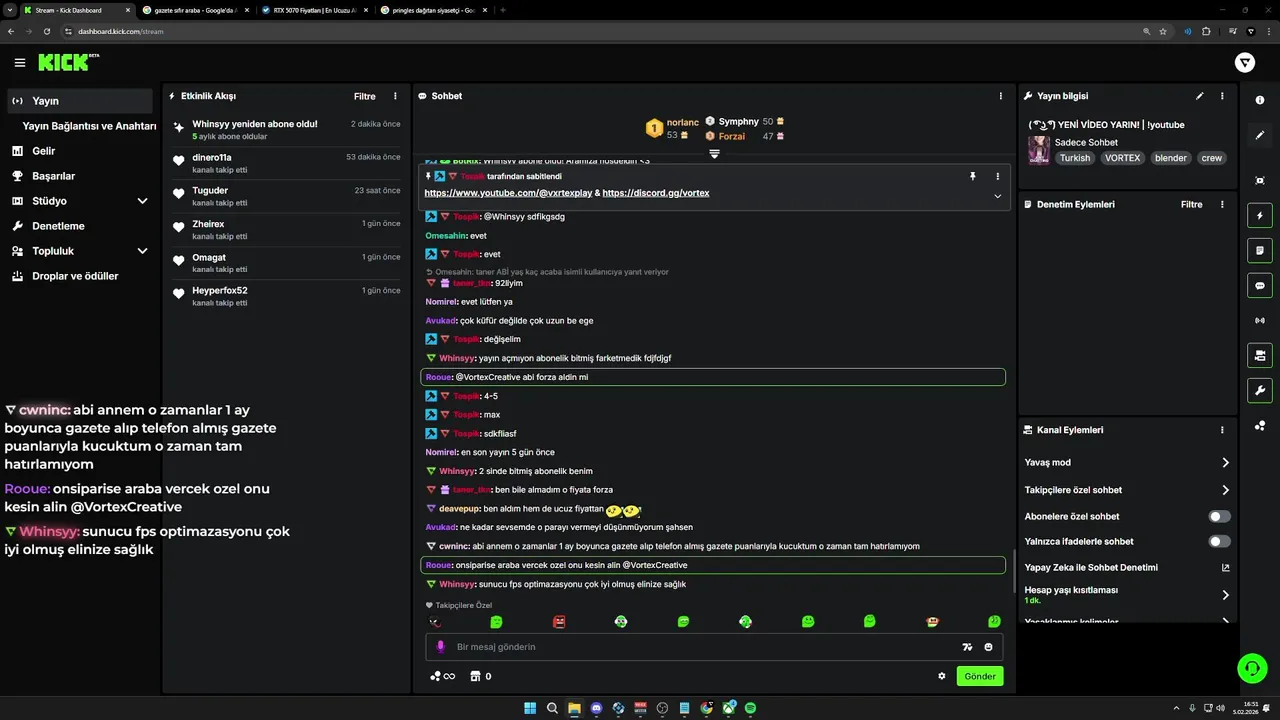Image resolution: width=1280 pixels, height=720 pixels.
Task: Collapse the pinned message chevron
Action: coord(997,196)
